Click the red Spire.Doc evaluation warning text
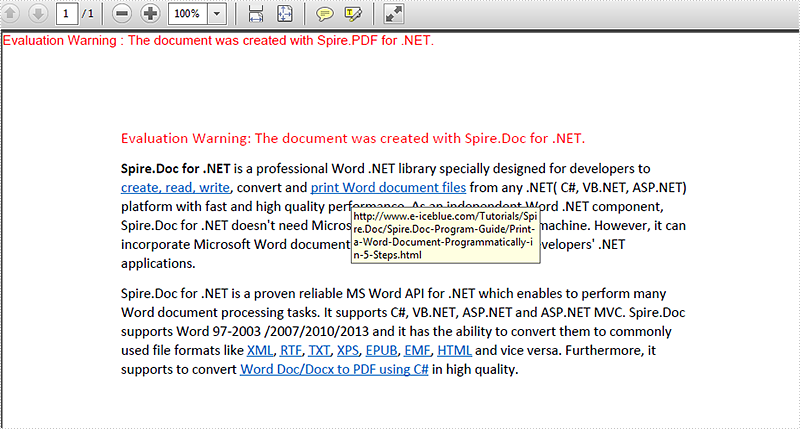Viewport: 800px width, 429px height. (353, 138)
